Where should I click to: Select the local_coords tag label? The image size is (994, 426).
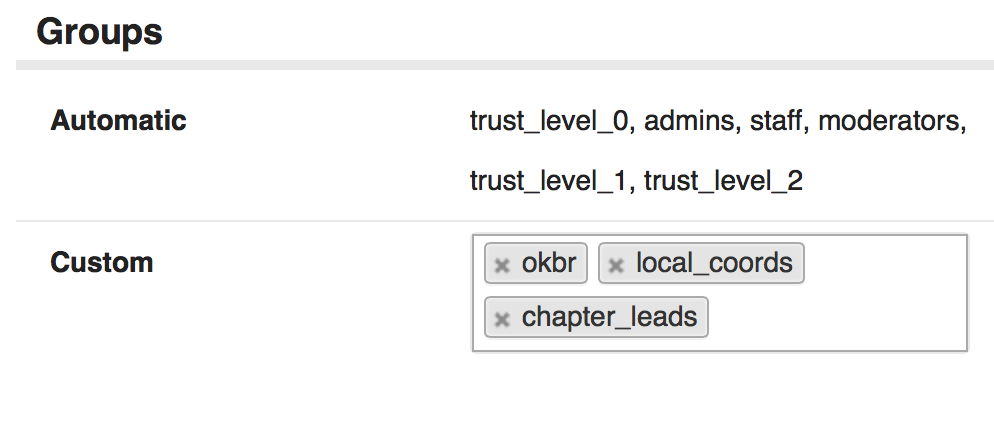714,263
